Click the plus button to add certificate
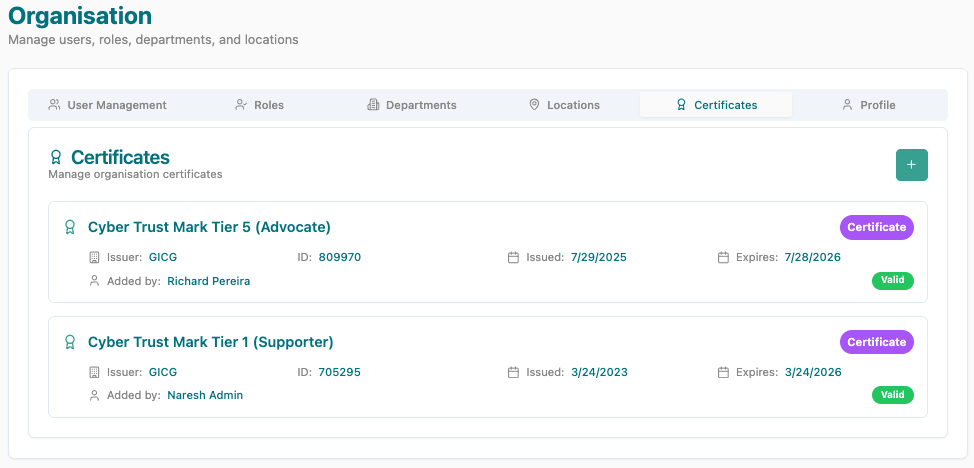Image resolution: width=974 pixels, height=468 pixels. tap(911, 165)
